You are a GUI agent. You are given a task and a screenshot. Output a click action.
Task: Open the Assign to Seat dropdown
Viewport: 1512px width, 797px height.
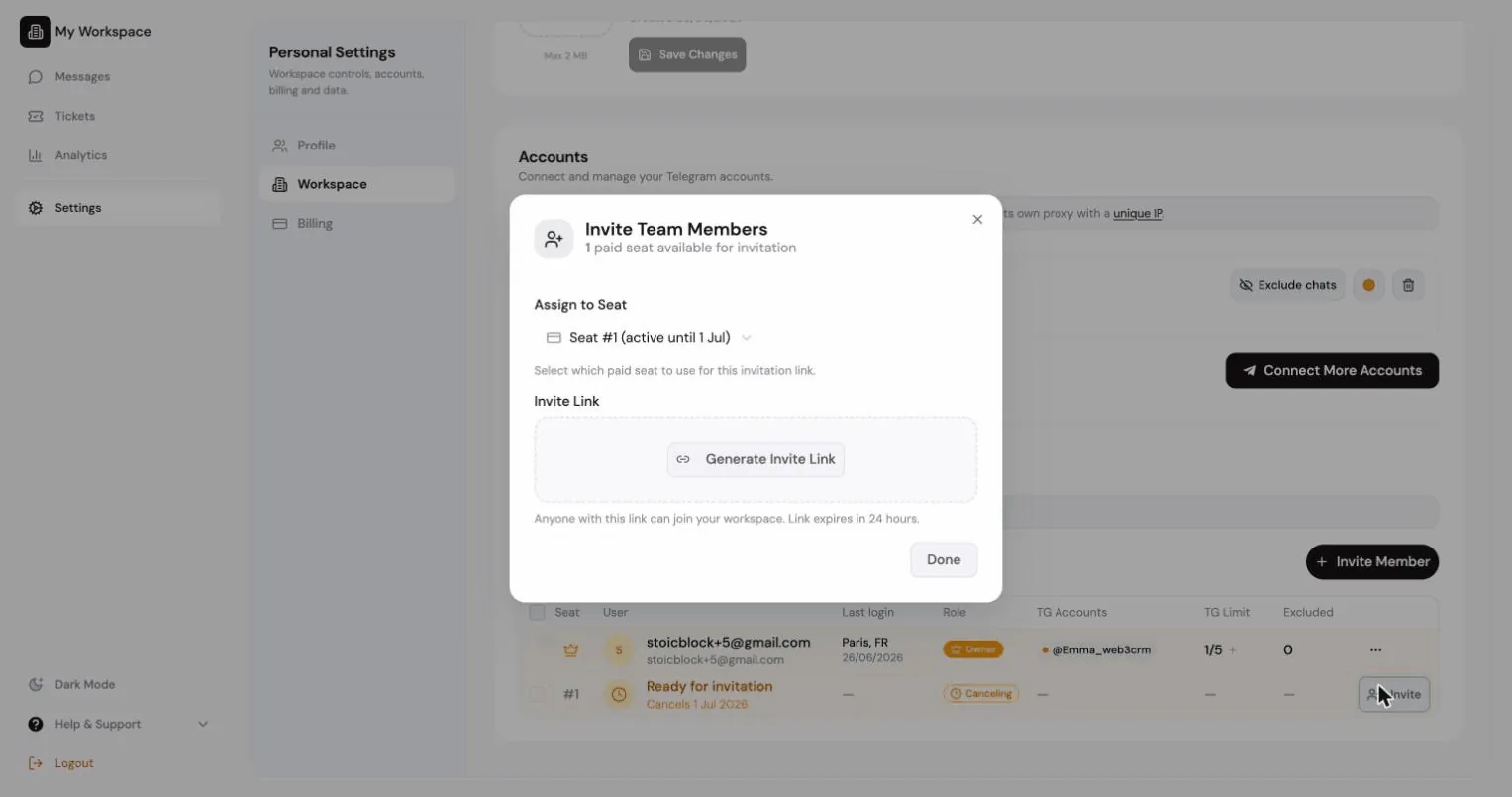click(x=650, y=338)
